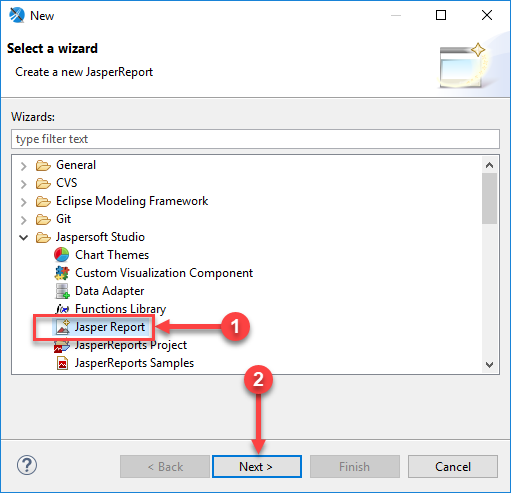Collapse the Jaspersoft Studio category

[x=23, y=238]
